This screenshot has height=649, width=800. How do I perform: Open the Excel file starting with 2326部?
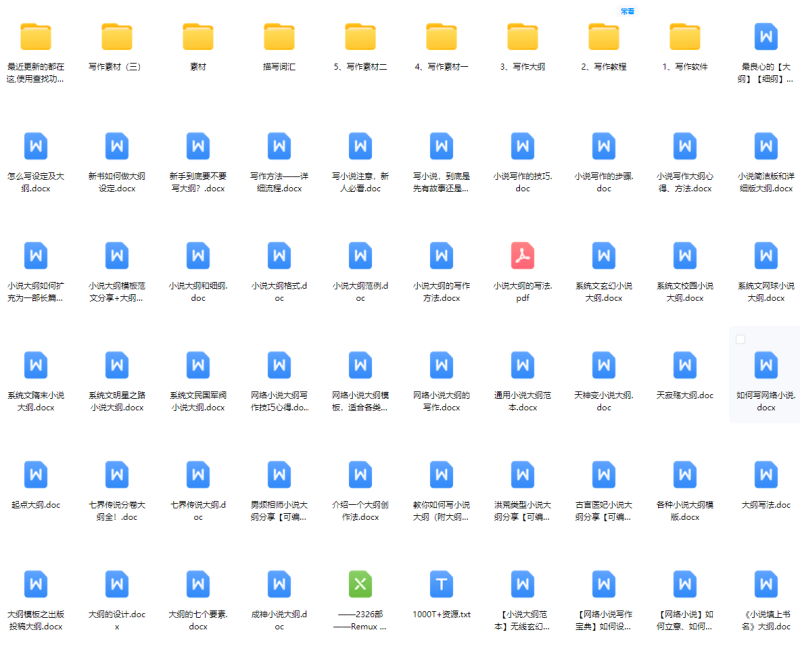tap(360, 584)
